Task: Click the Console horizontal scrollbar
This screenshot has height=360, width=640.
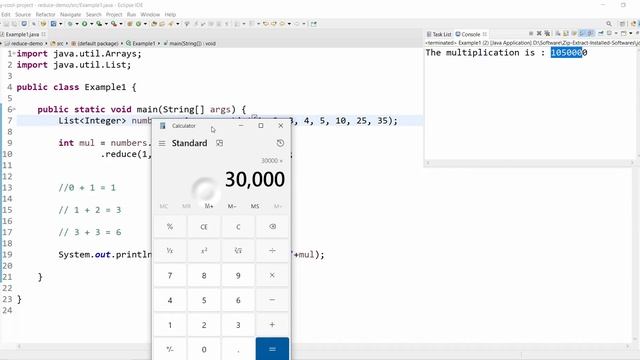Action: (x=529, y=162)
